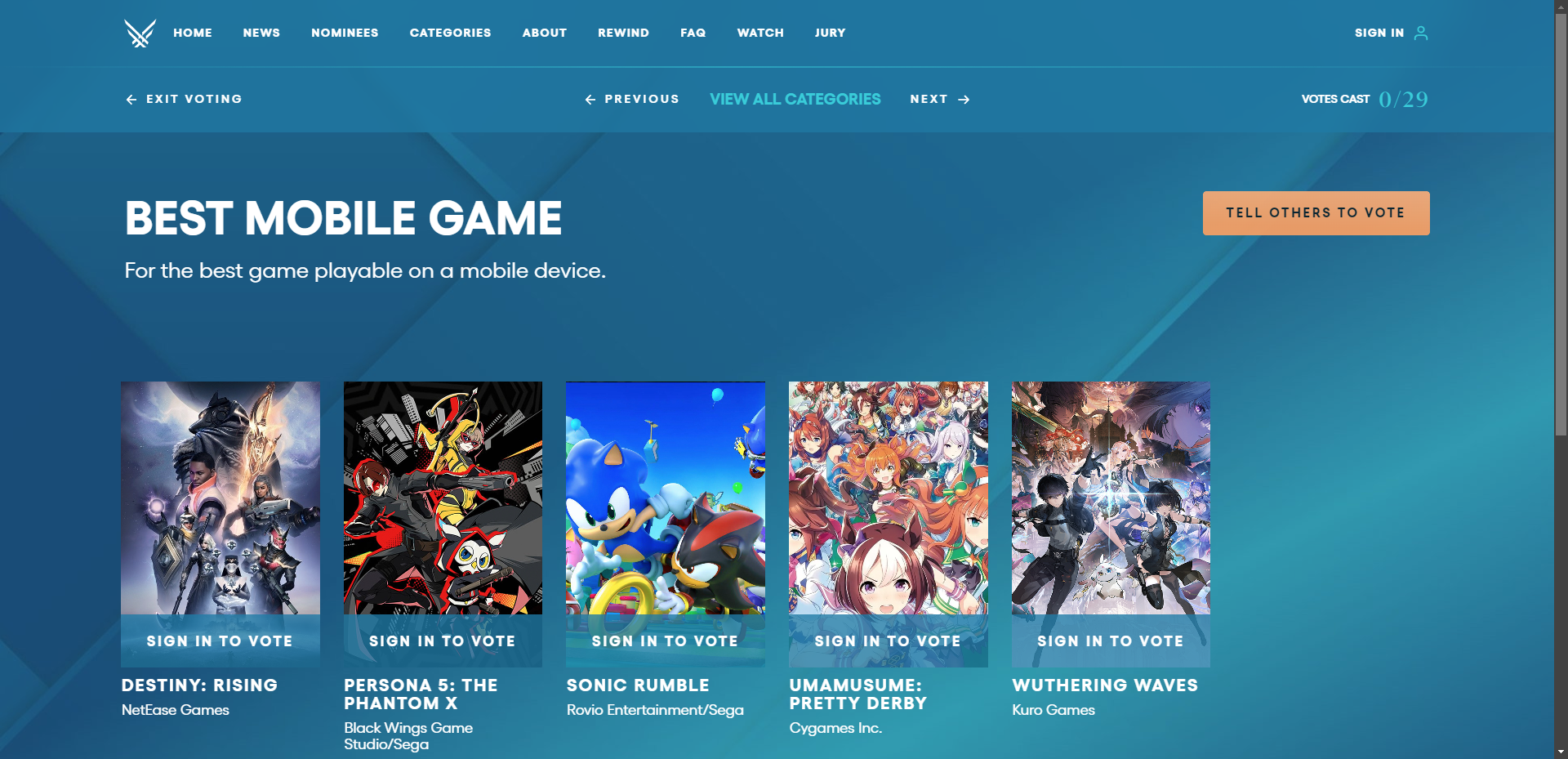Image resolution: width=1568 pixels, height=759 pixels.
Task: Click the Votes Cast 0/29 counter
Action: click(1365, 99)
